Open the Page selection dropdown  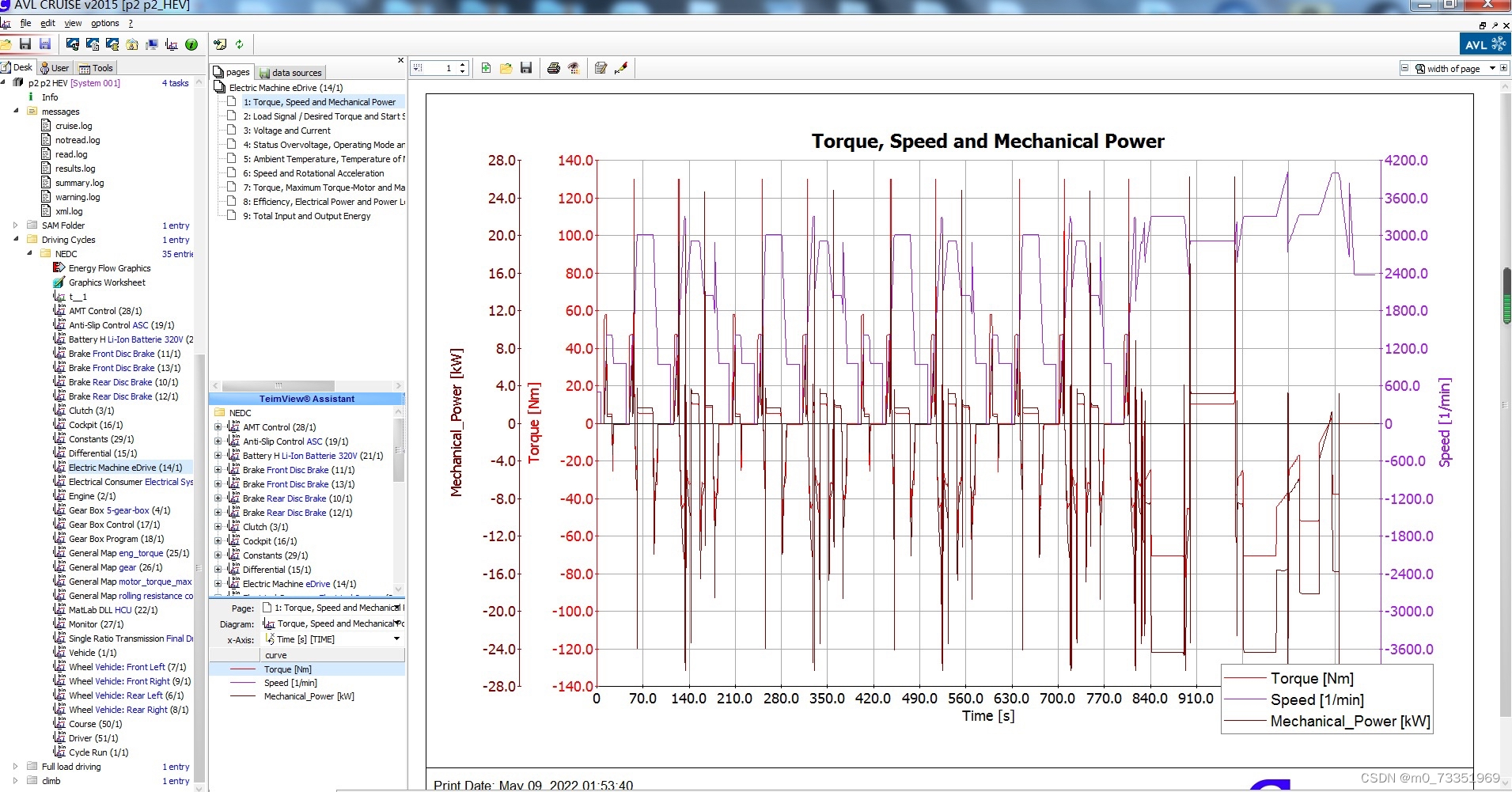pyautogui.click(x=397, y=608)
